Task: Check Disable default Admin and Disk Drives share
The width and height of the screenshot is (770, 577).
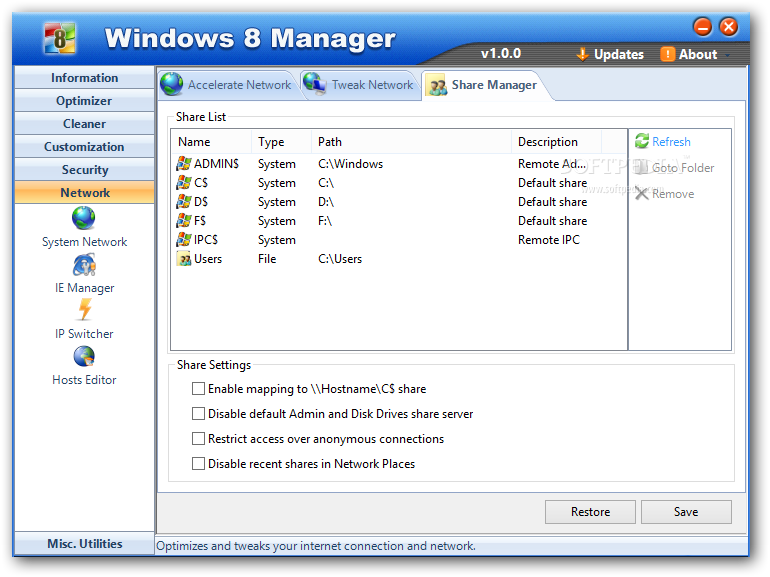Action: (x=198, y=413)
